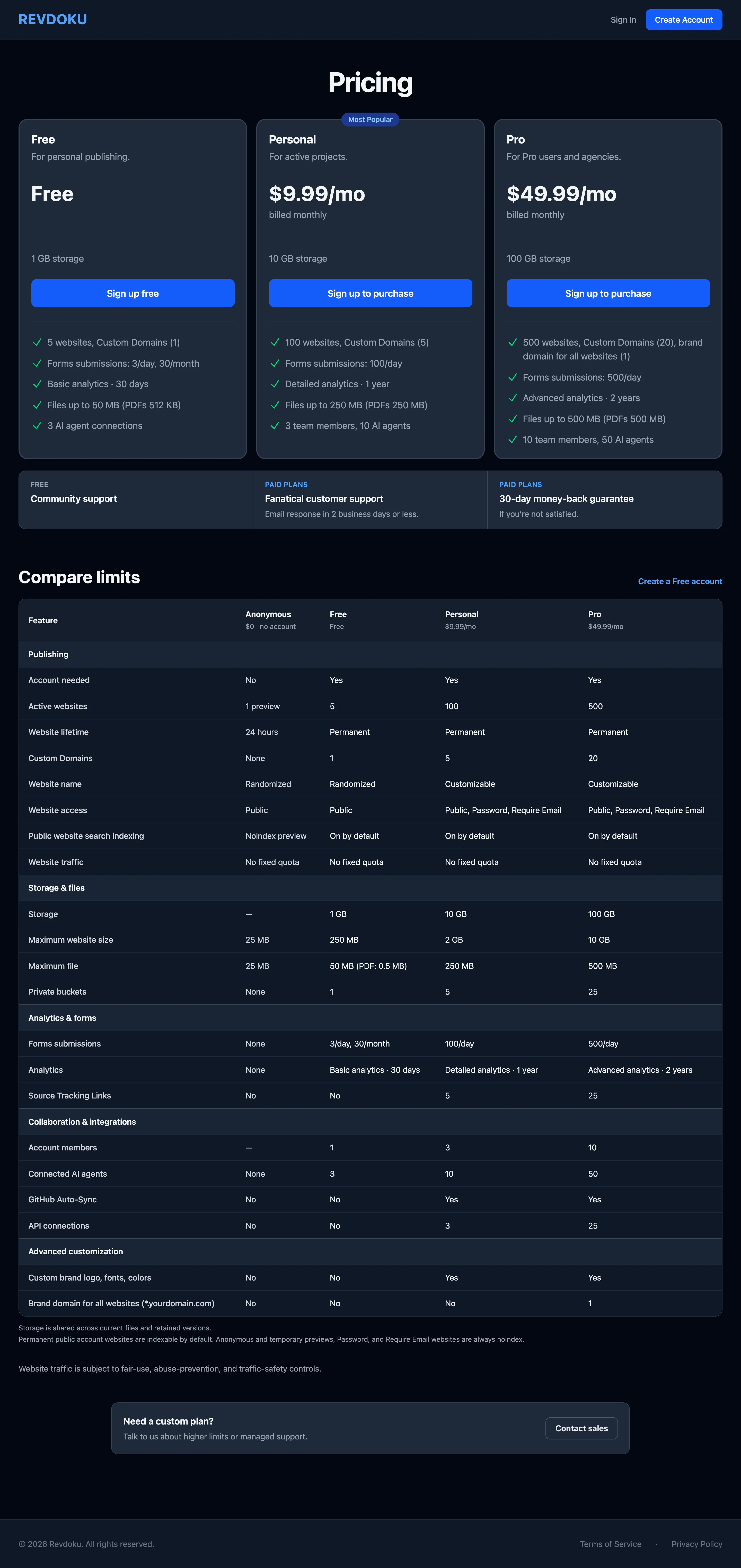Open the Sign In page

[623, 20]
